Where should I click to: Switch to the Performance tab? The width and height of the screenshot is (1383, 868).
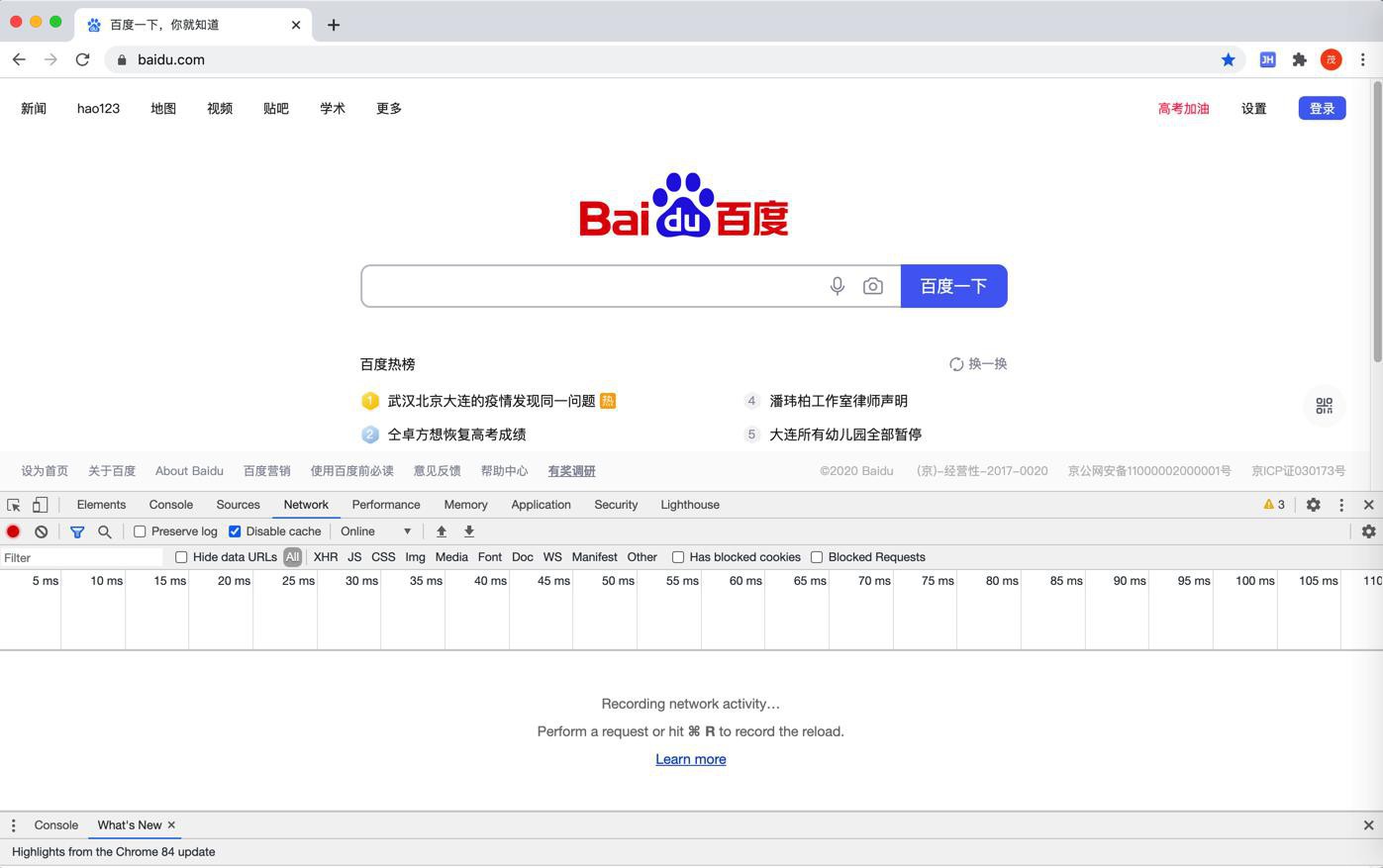386,505
